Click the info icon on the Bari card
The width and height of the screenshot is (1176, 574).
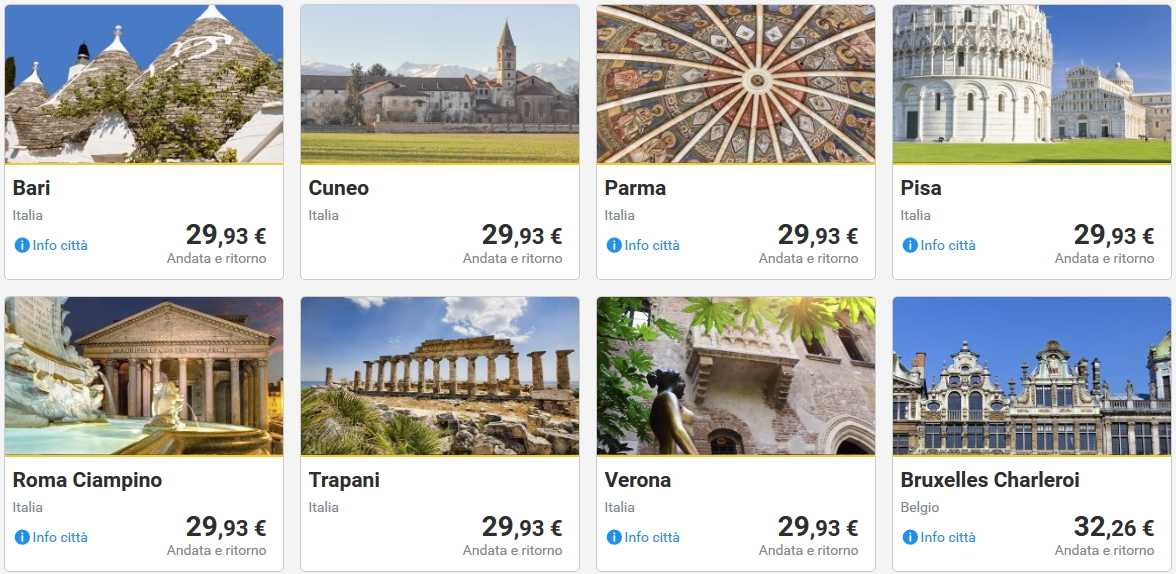(x=22, y=245)
